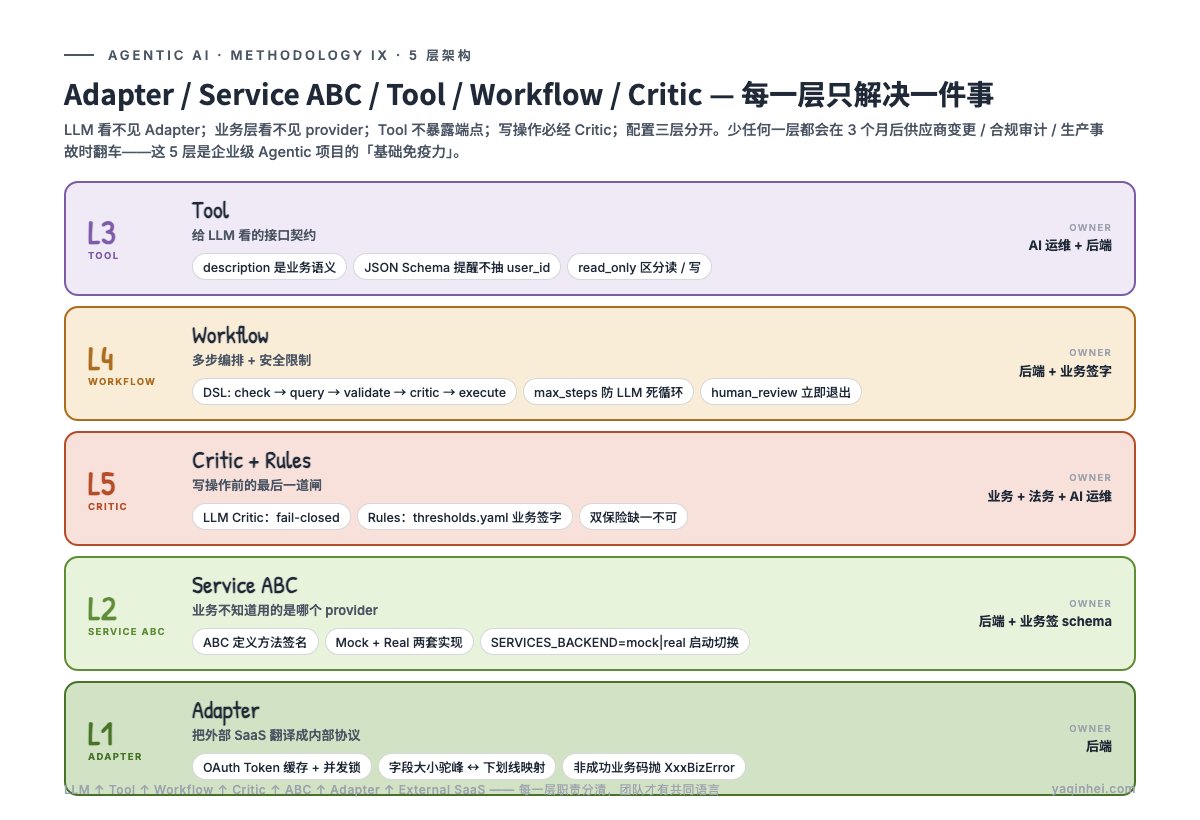Click the 'max_steps 防 LLM 死循环' chip
This screenshot has height=820, width=1200.
[x=608, y=392]
